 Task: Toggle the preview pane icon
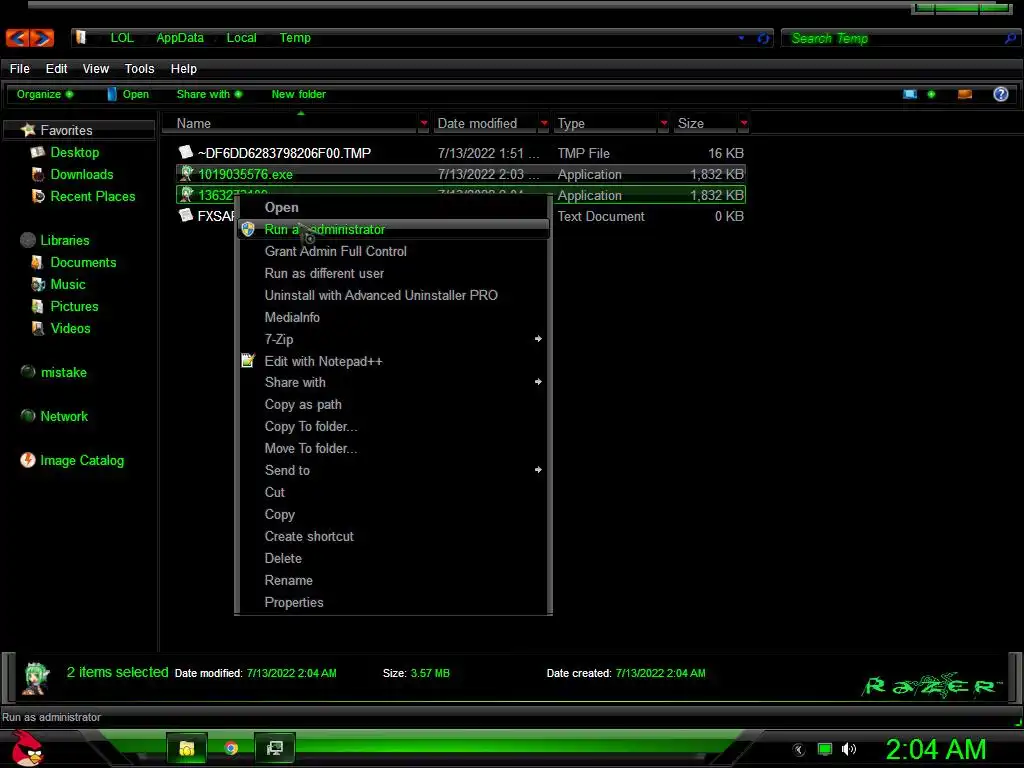pos(965,94)
